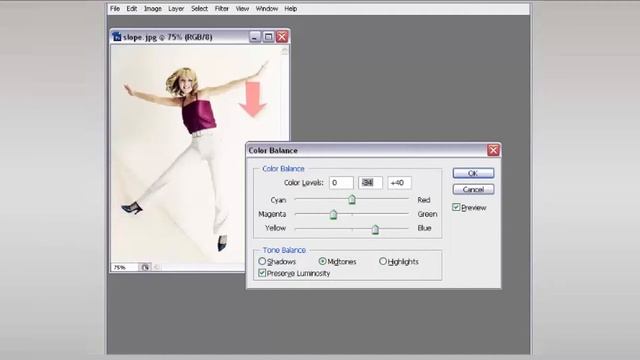Viewport: 640px width, 360px height.
Task: Select the Midtones tone option
Action: pos(322,261)
